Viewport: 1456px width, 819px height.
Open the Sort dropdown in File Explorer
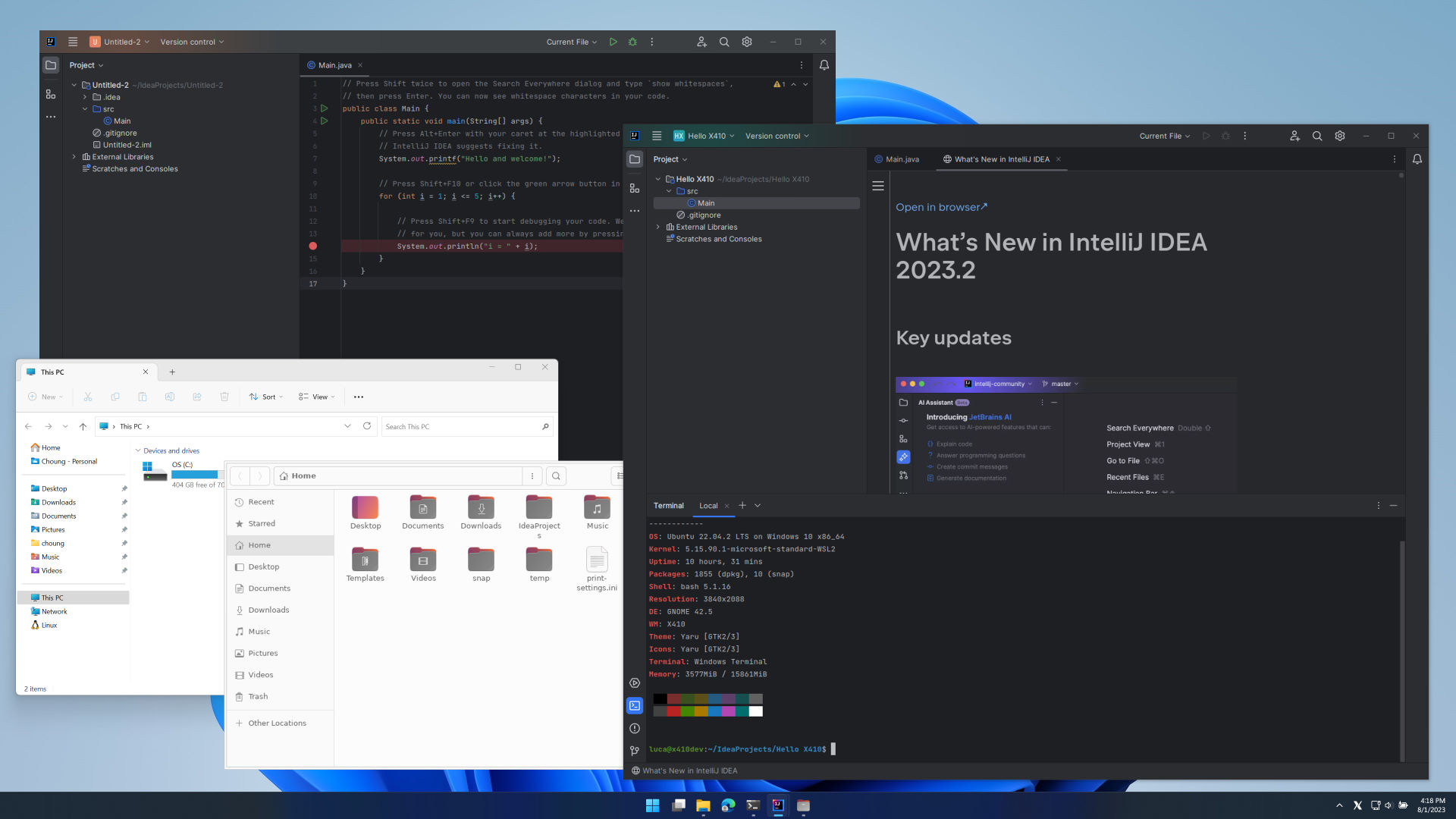266,397
